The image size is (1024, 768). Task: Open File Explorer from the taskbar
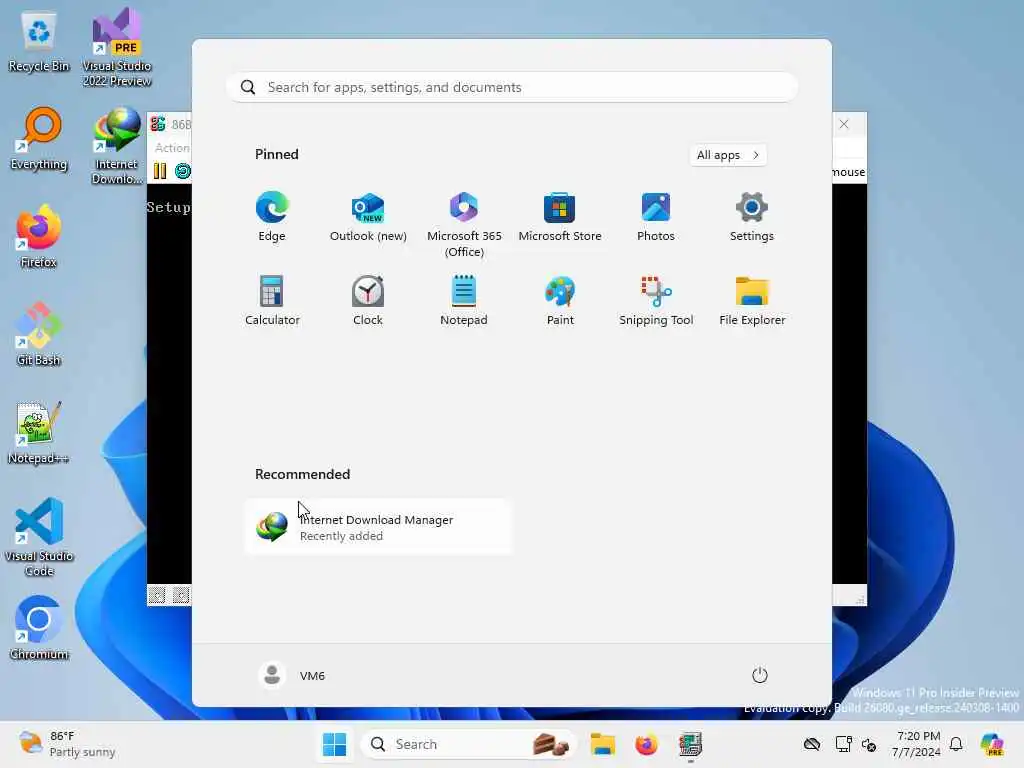pos(603,744)
